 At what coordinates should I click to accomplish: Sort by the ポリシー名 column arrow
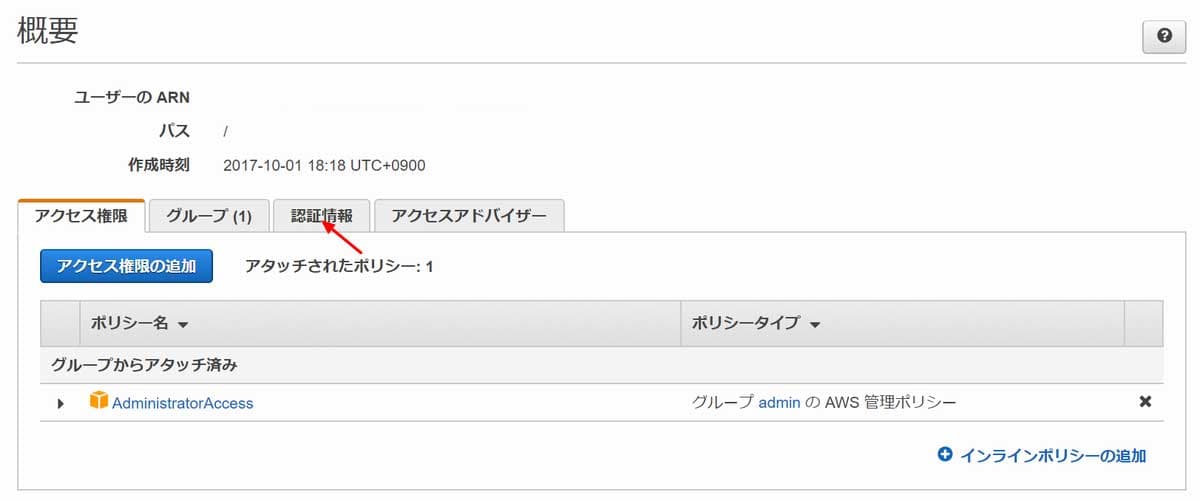coord(183,325)
